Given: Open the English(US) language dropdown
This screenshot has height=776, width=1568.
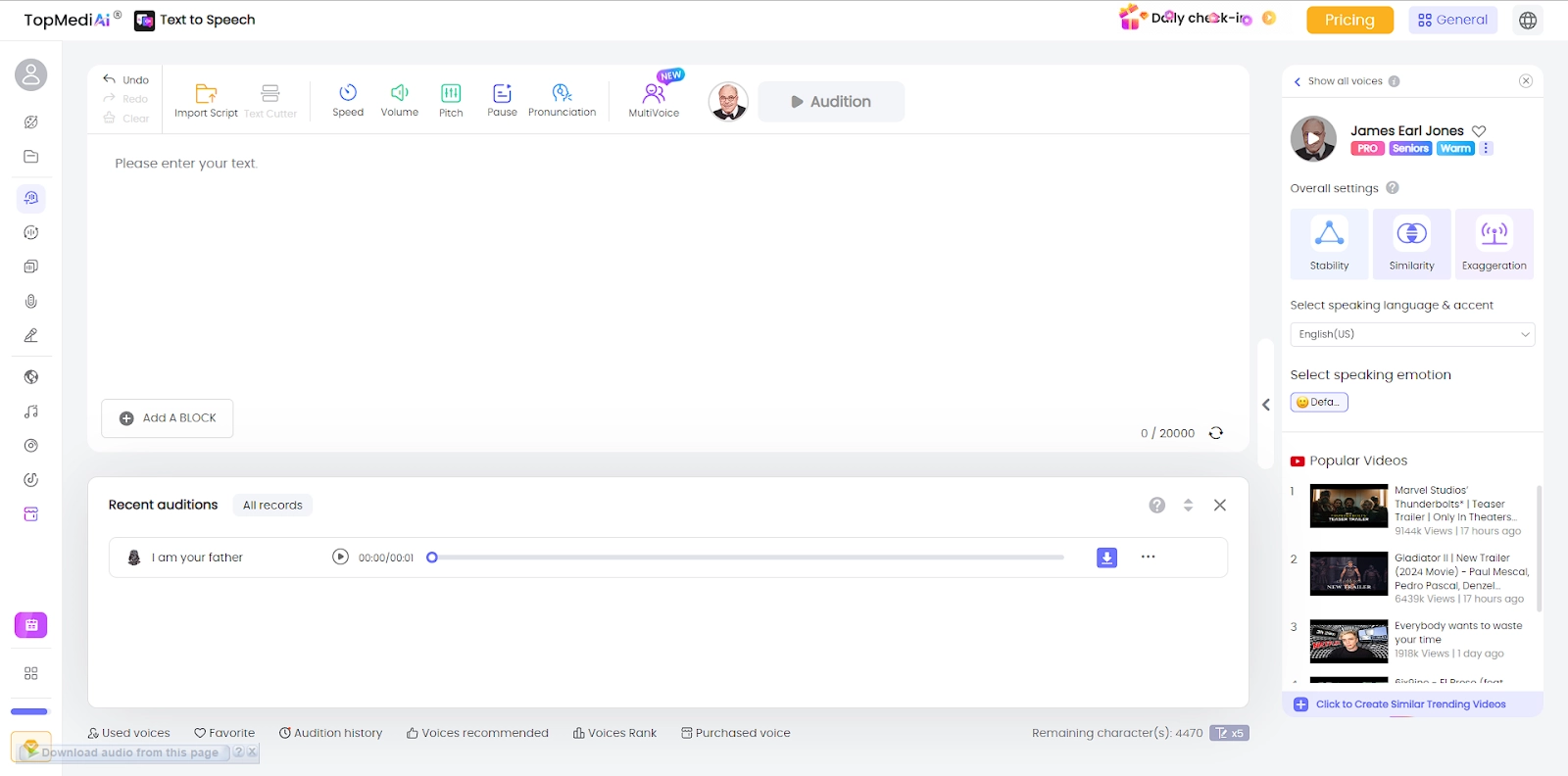Looking at the screenshot, I should [1412, 334].
